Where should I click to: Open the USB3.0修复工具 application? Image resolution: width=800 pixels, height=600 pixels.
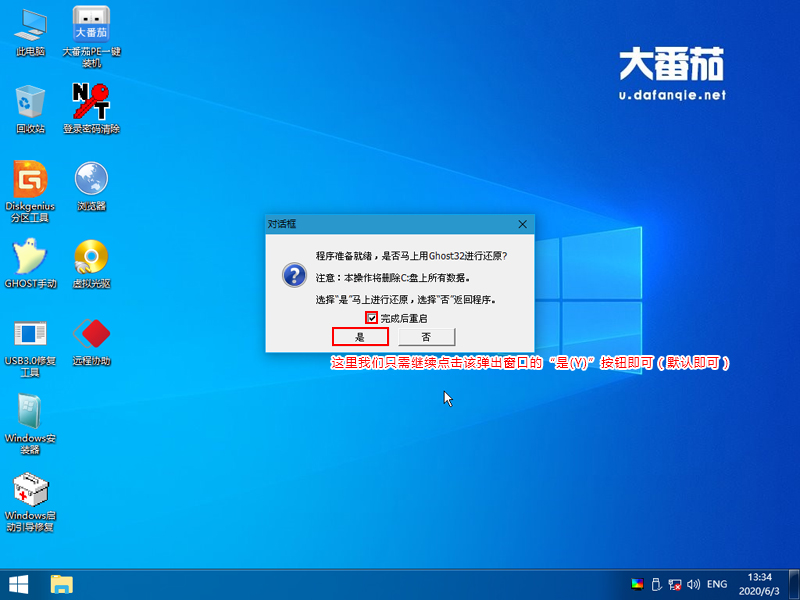pyautogui.click(x=29, y=340)
